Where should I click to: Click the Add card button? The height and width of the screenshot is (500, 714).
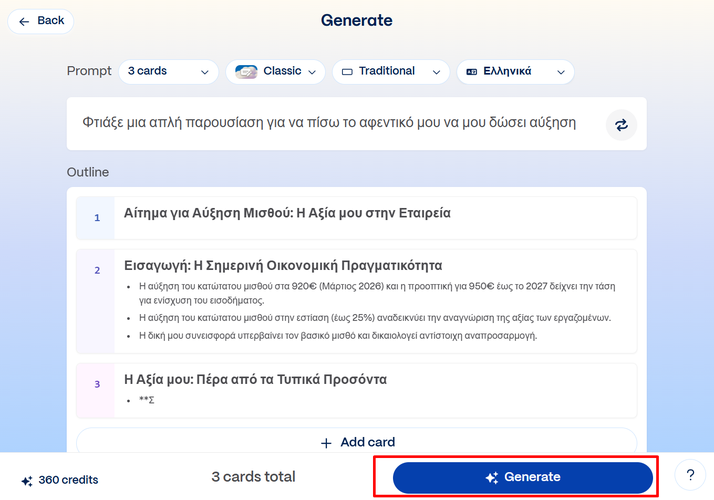coord(356,442)
